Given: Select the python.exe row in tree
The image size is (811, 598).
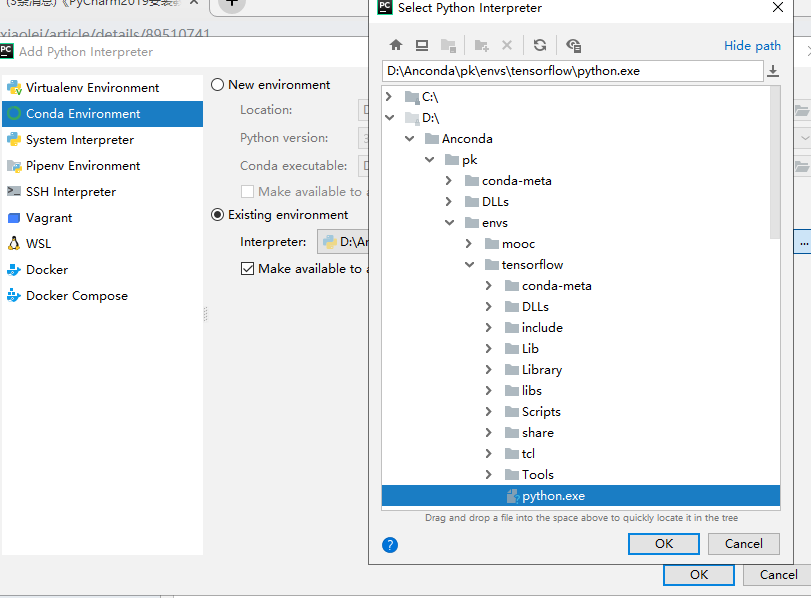Looking at the screenshot, I should [581, 496].
